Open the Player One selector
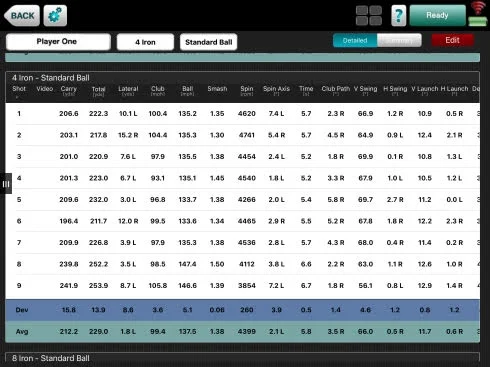 coord(58,42)
